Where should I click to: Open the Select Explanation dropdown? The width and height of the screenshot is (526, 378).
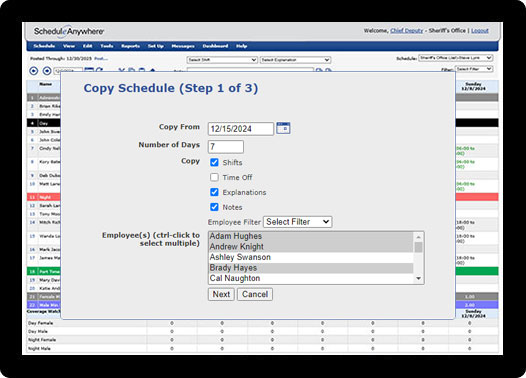[x=296, y=60]
